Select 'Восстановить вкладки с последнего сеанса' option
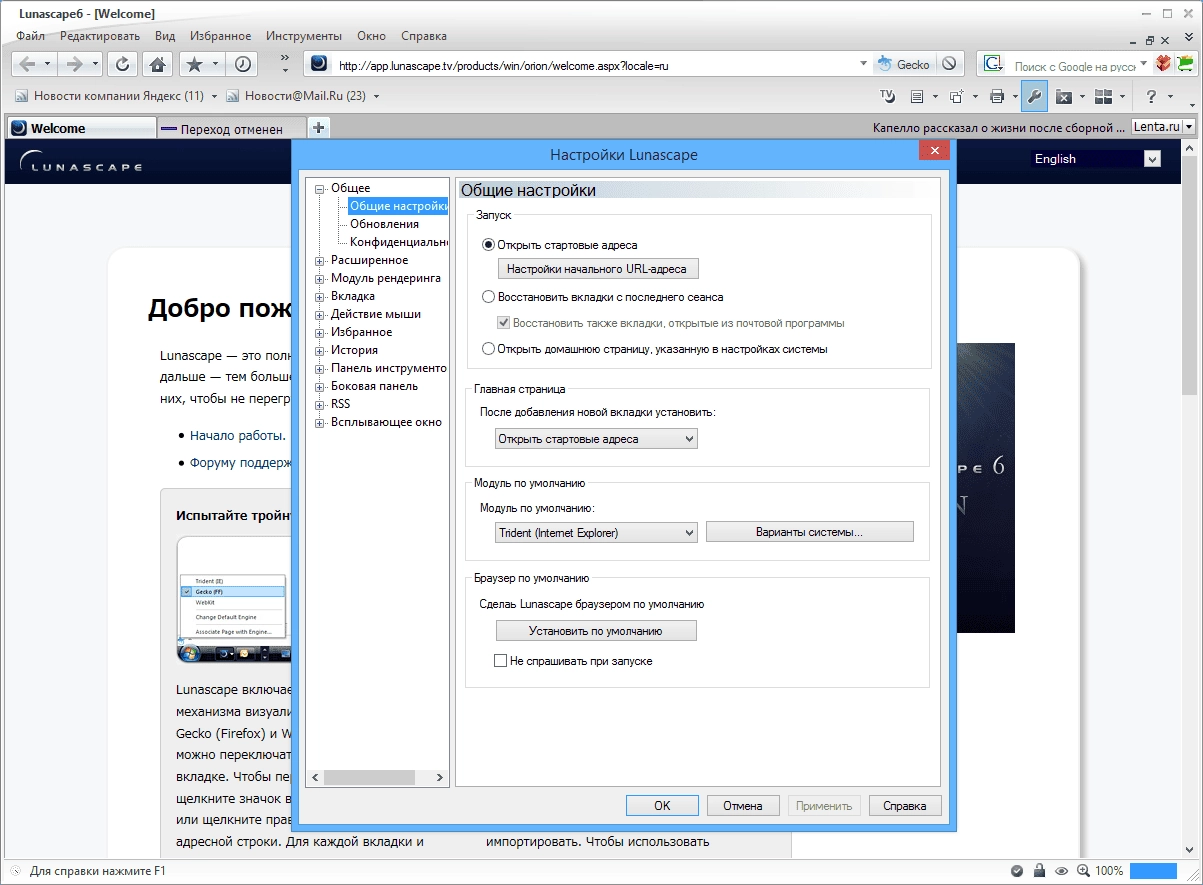1203x885 pixels. [x=488, y=297]
